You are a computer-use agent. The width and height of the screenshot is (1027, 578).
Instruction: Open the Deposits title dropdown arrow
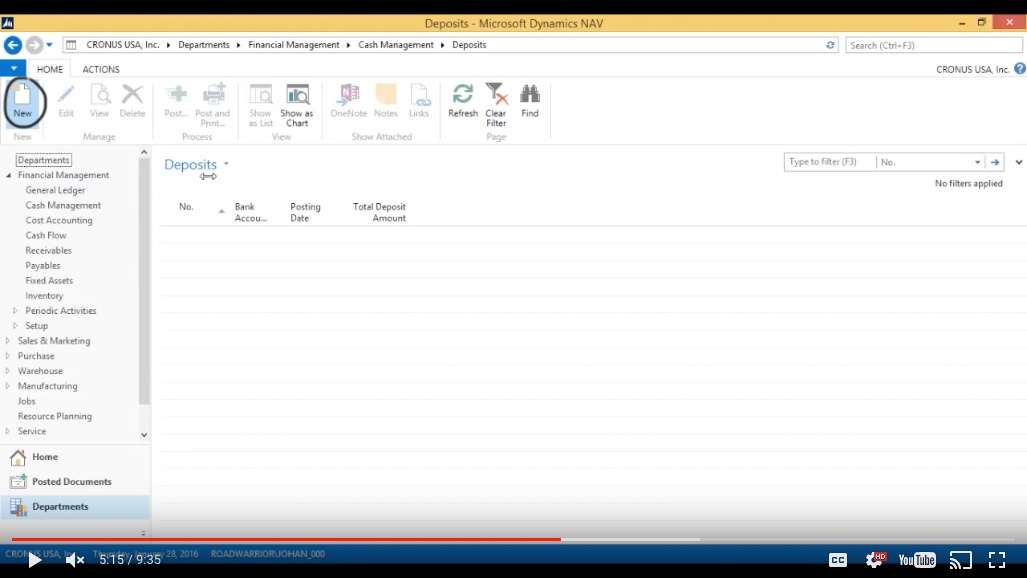[x=226, y=164]
